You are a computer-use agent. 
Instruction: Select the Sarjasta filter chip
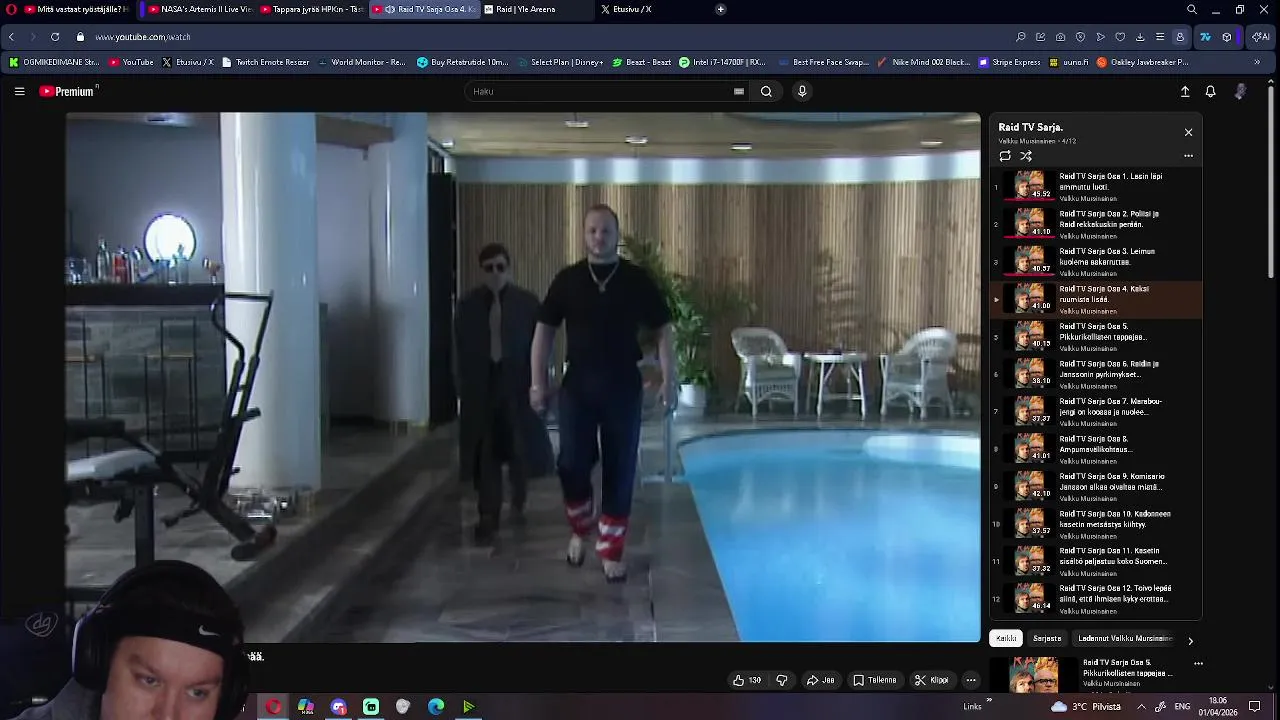[1047, 638]
